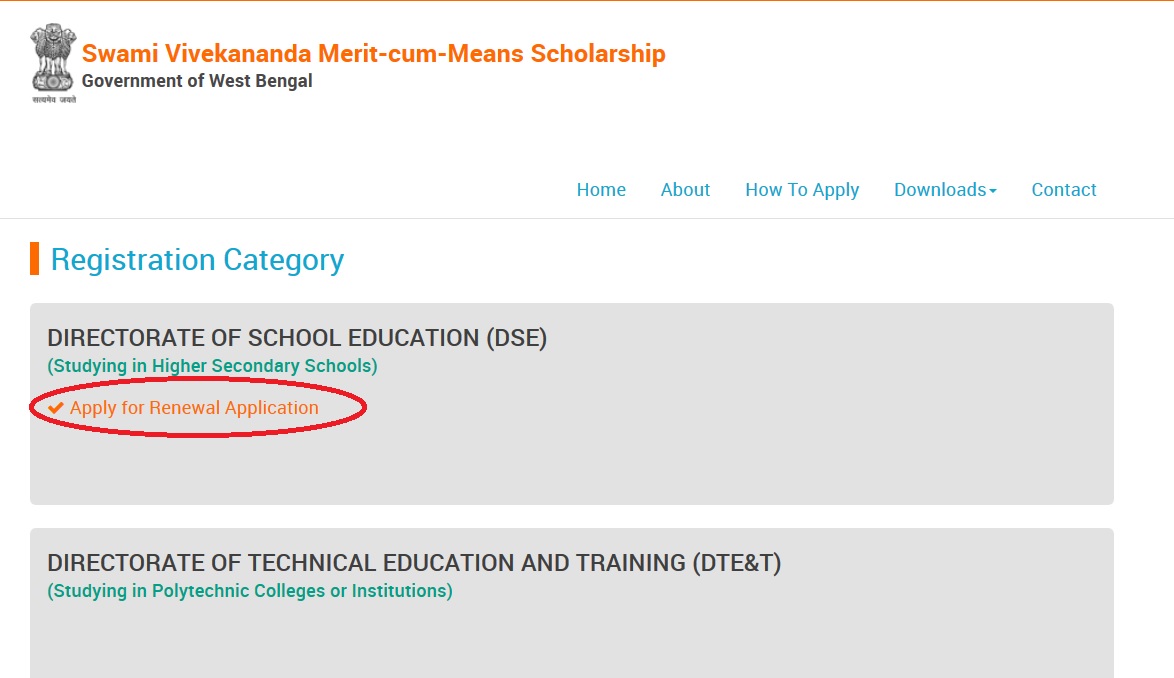Image resolution: width=1174 pixels, height=678 pixels.
Task: Click the Downloads menu label
Action: point(939,190)
